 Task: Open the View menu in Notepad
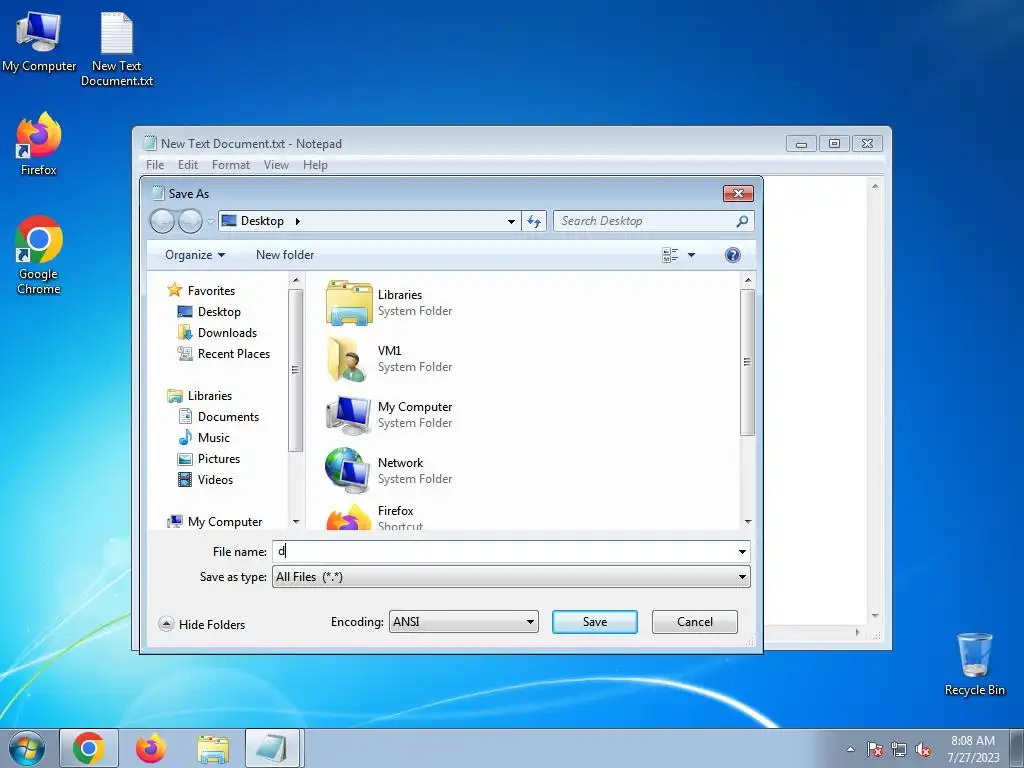tap(276, 165)
